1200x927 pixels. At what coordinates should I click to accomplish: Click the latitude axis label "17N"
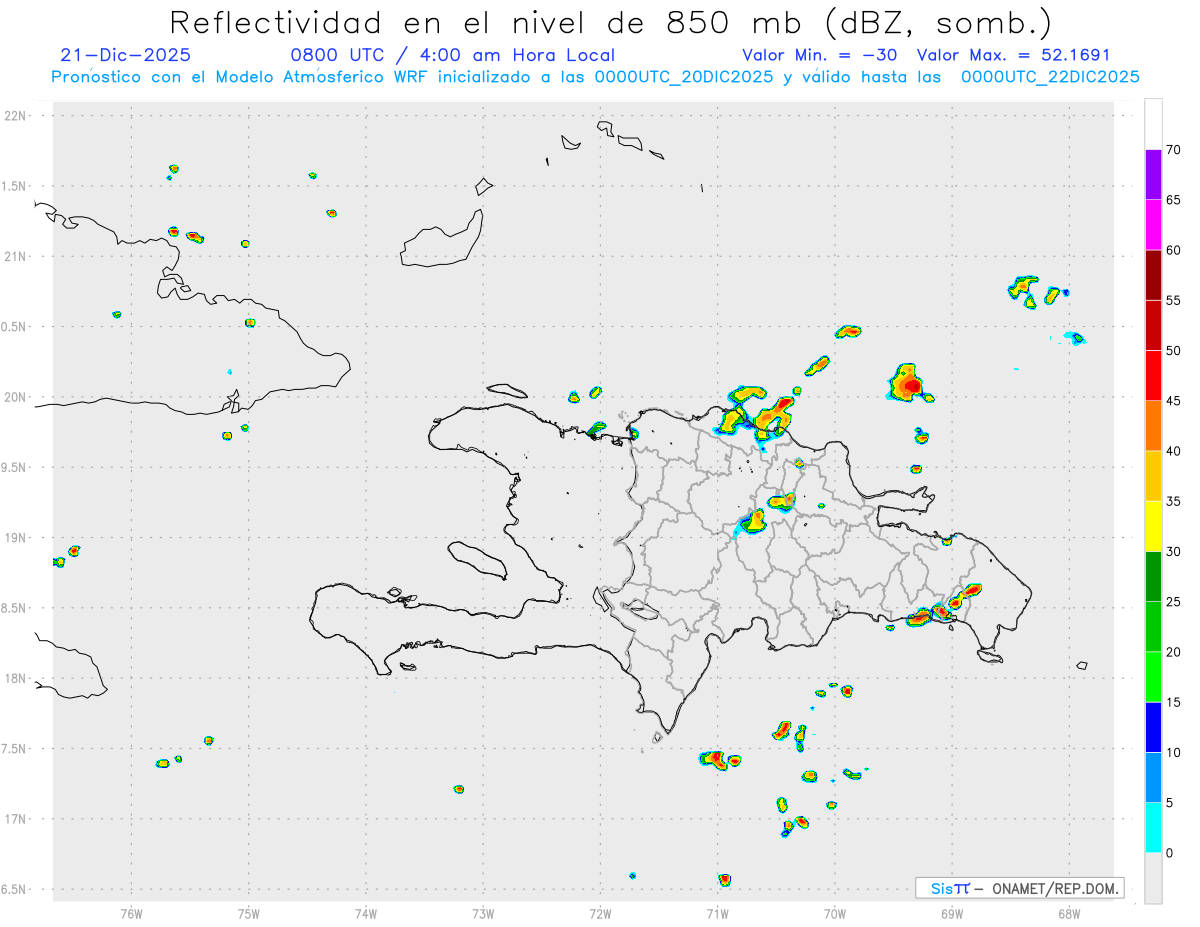point(16,819)
